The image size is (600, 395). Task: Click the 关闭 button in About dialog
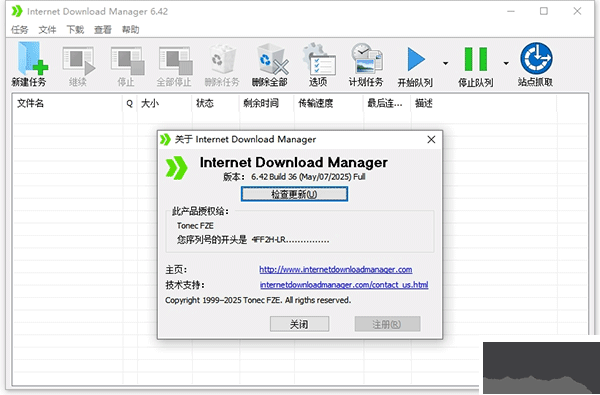[299, 324]
